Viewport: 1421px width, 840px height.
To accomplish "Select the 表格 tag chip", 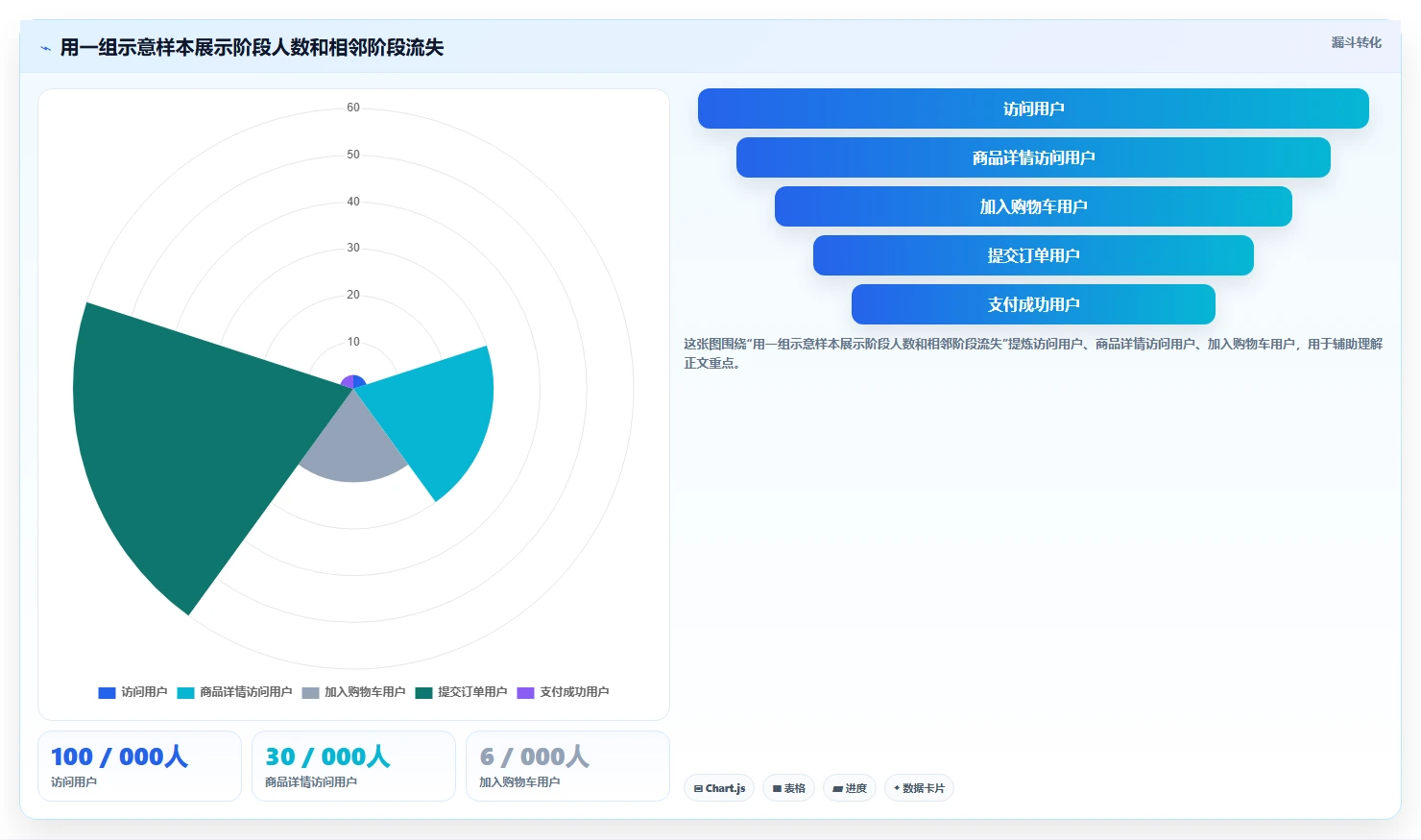I will click(789, 788).
